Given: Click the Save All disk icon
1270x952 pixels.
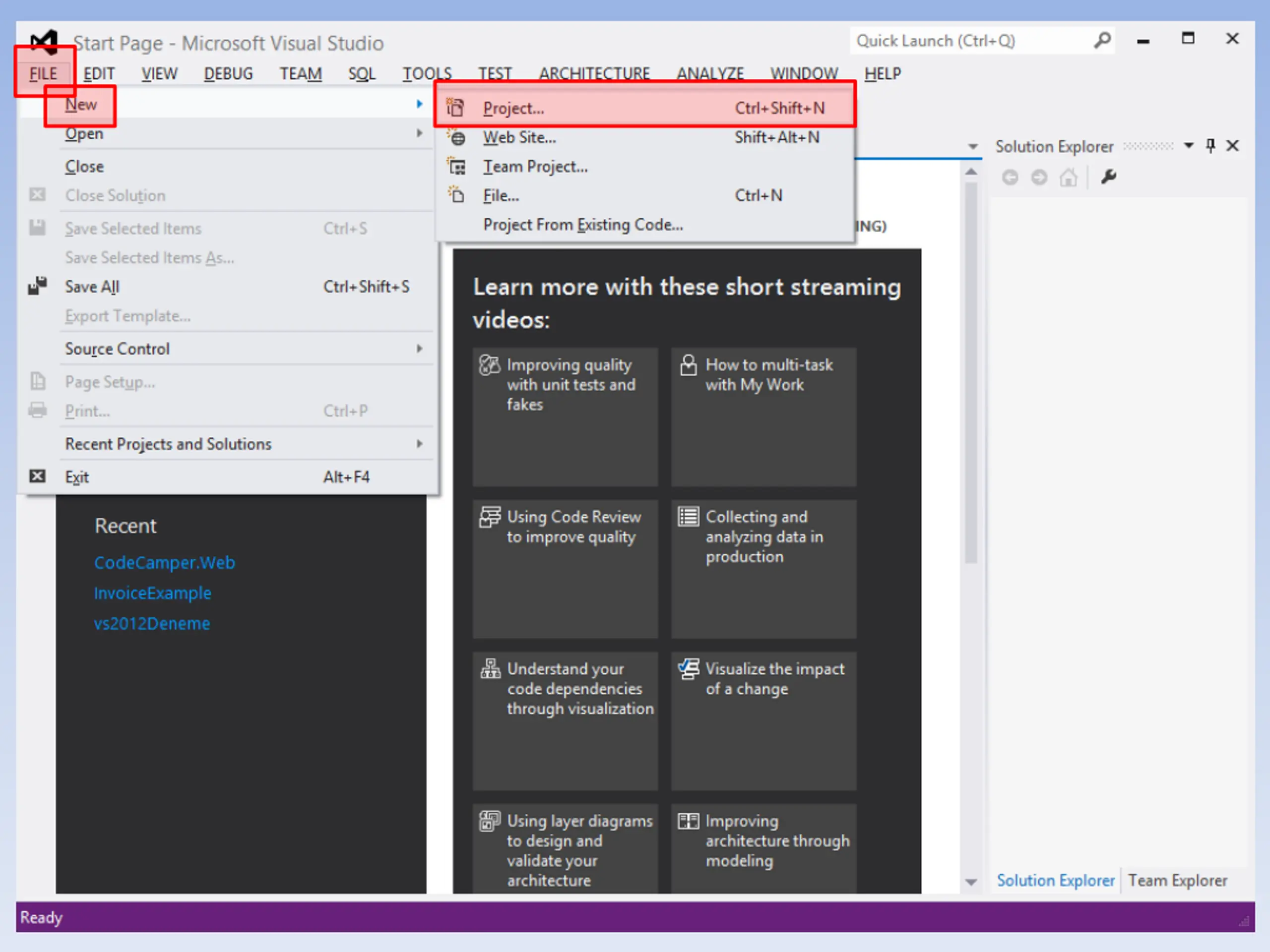Looking at the screenshot, I should (x=38, y=286).
